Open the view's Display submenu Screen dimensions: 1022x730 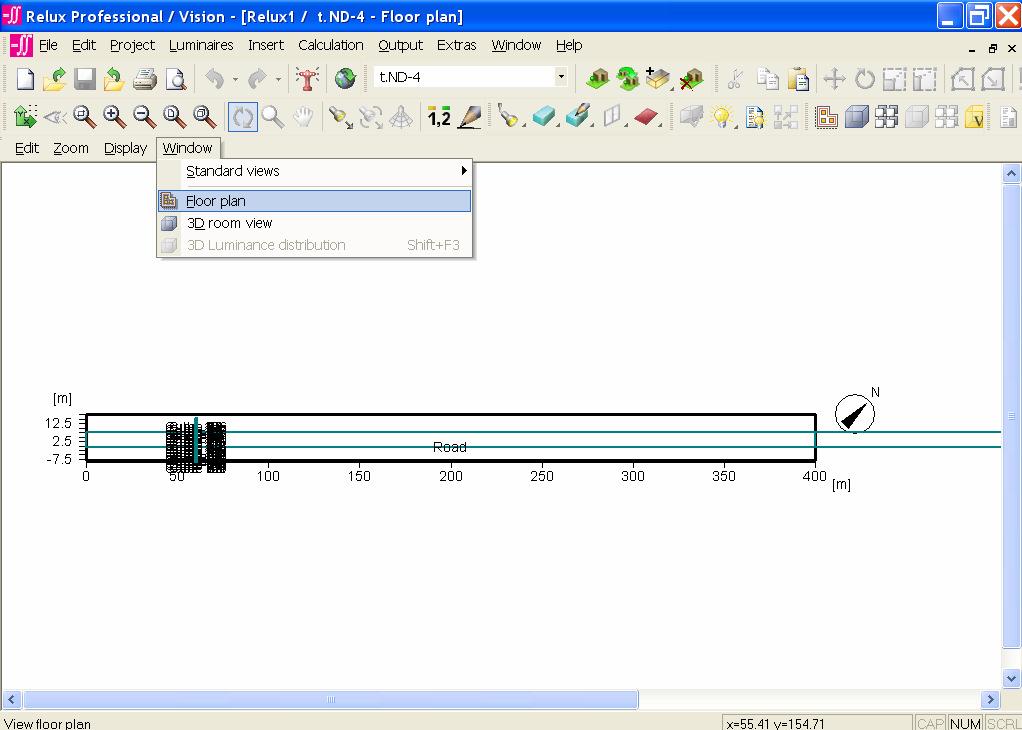[x=125, y=148]
